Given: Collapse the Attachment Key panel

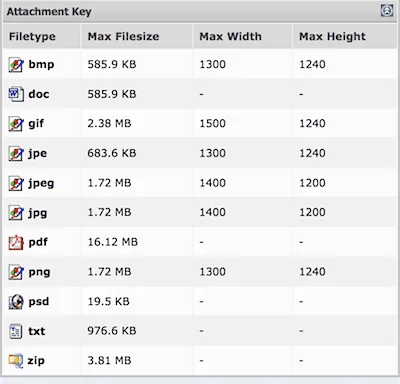Looking at the screenshot, I should [387, 11].
